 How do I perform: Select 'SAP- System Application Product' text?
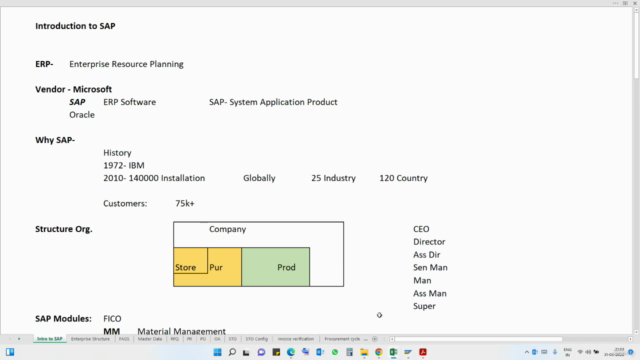[x=273, y=102]
